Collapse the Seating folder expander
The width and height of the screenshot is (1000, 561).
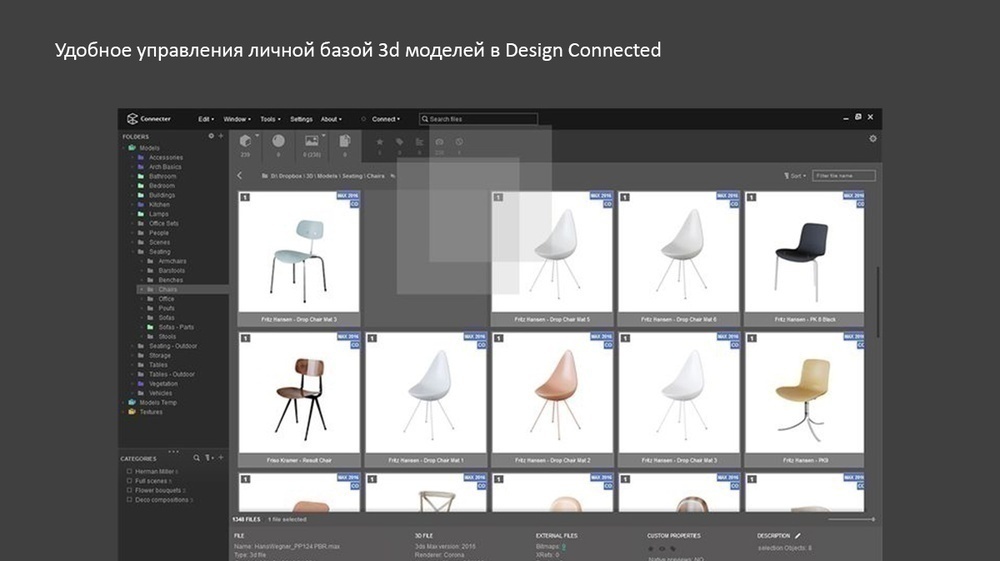[x=133, y=252]
